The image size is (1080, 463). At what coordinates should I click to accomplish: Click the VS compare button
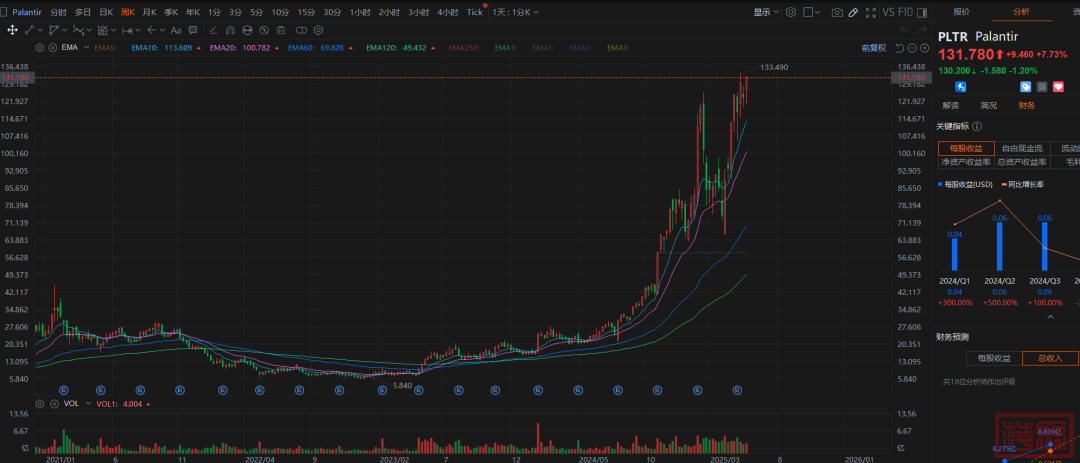(x=888, y=12)
